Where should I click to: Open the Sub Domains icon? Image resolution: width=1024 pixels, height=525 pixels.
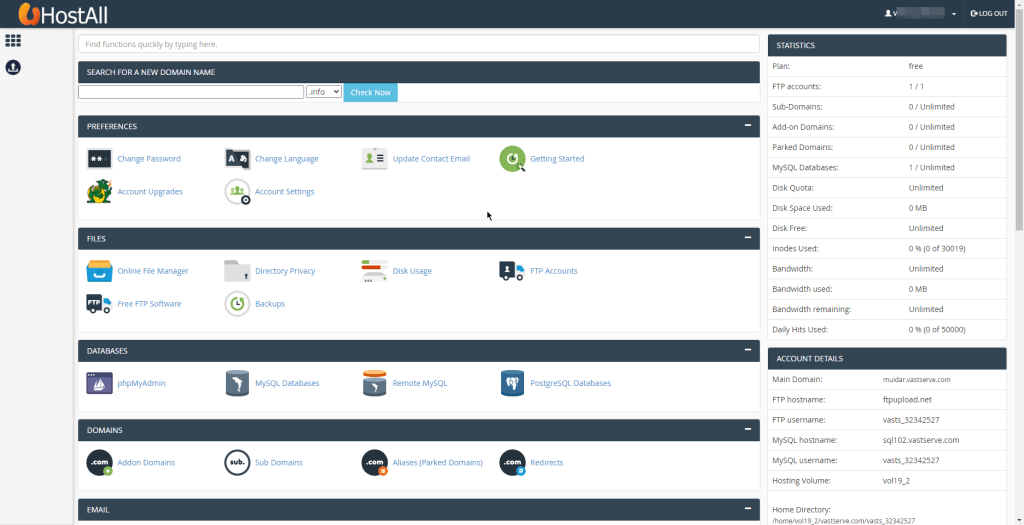(x=237, y=463)
